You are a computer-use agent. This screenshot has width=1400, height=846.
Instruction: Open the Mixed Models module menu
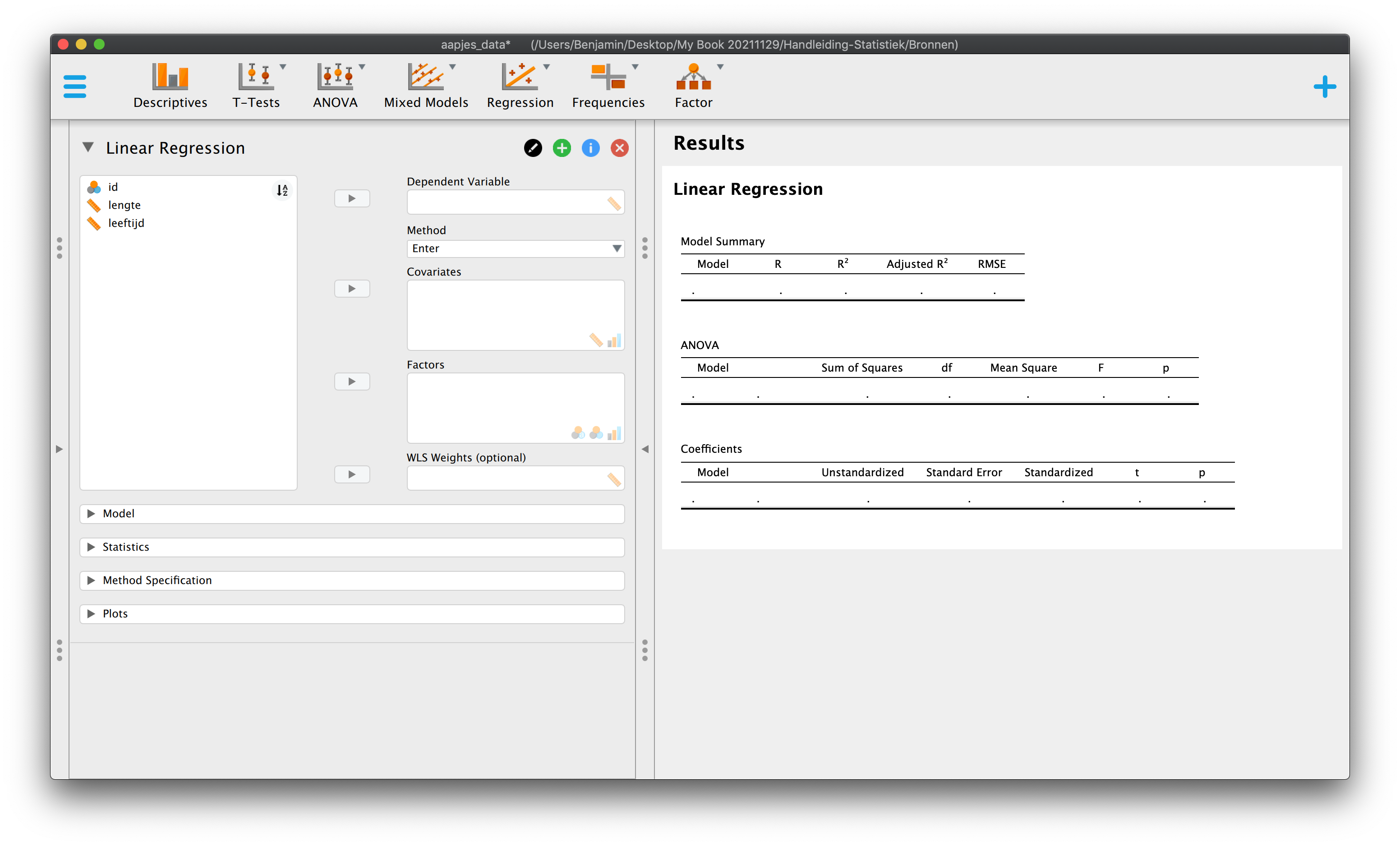point(426,85)
